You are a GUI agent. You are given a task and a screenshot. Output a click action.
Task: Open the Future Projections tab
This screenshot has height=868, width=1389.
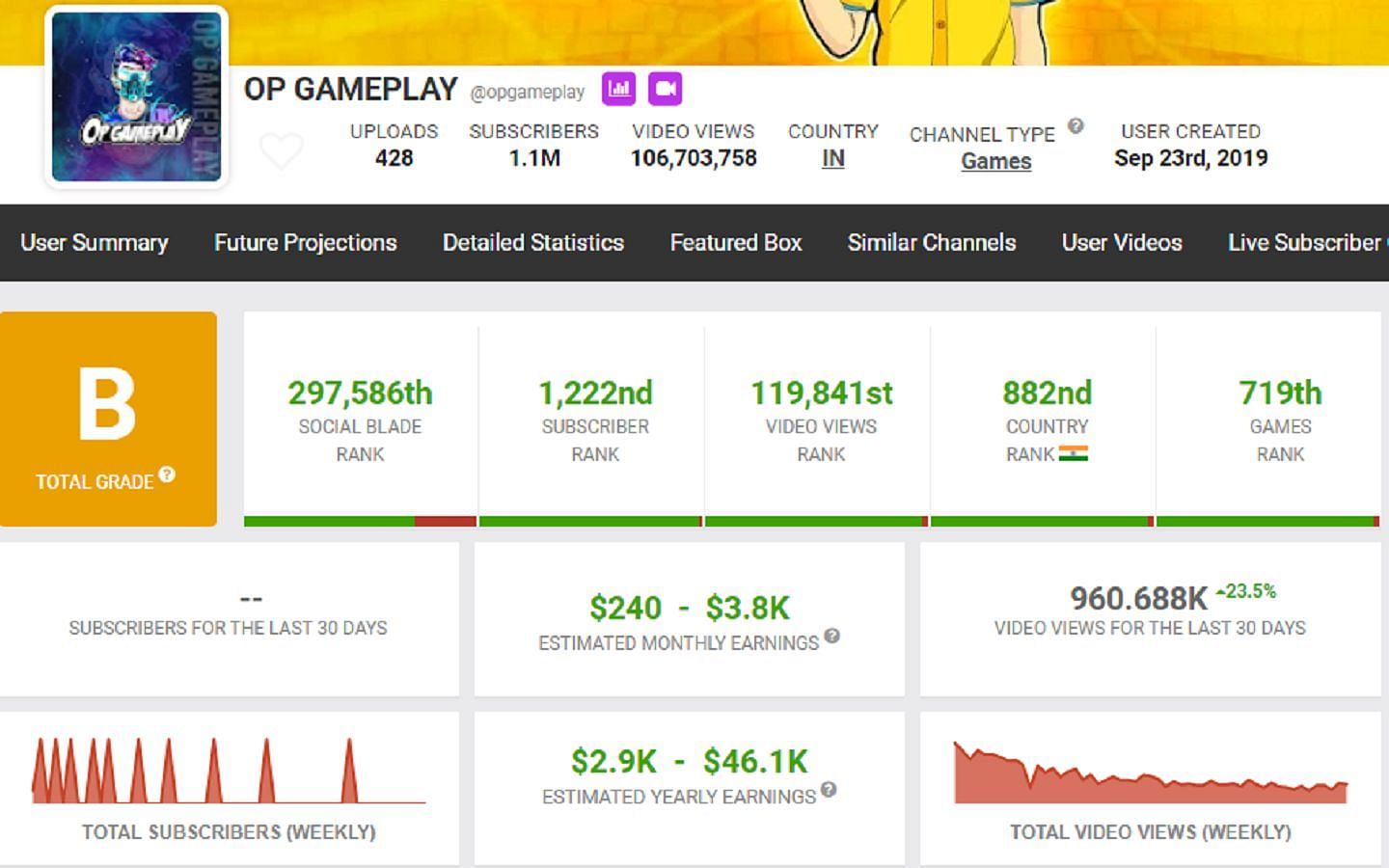click(x=305, y=242)
